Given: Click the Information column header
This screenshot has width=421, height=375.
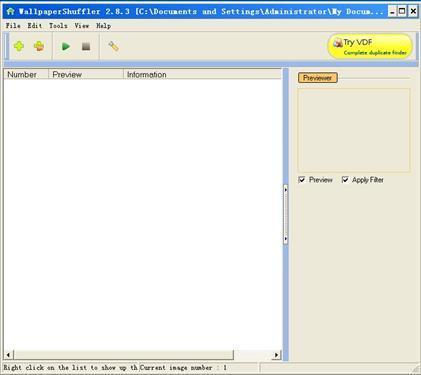Looking at the screenshot, I should point(202,74).
